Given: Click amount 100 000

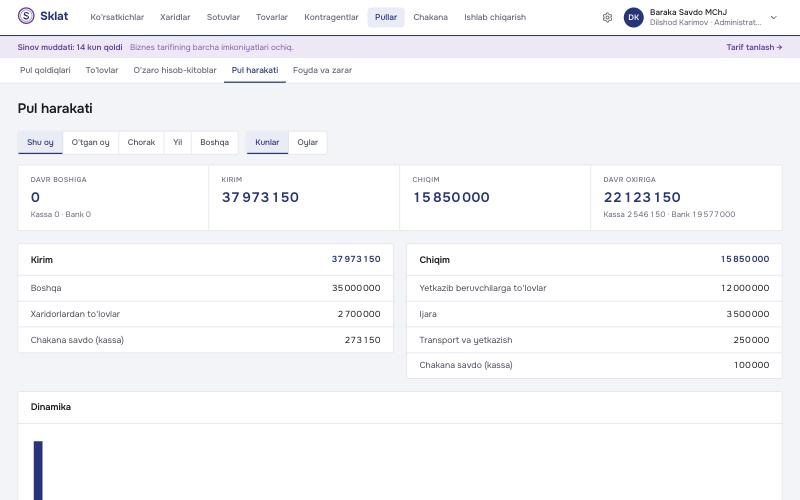Looking at the screenshot, I should (752, 365).
